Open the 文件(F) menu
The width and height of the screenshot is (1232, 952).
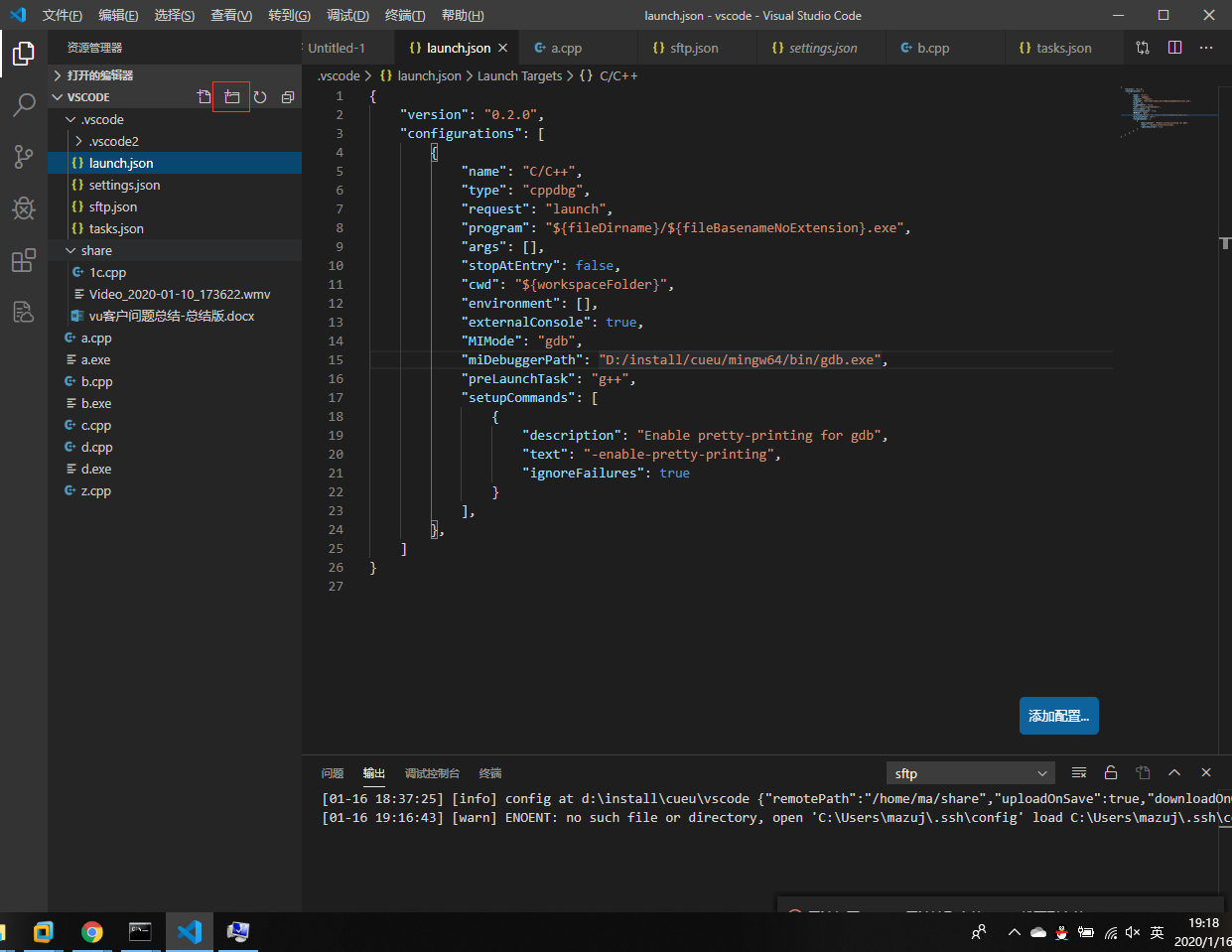point(62,15)
